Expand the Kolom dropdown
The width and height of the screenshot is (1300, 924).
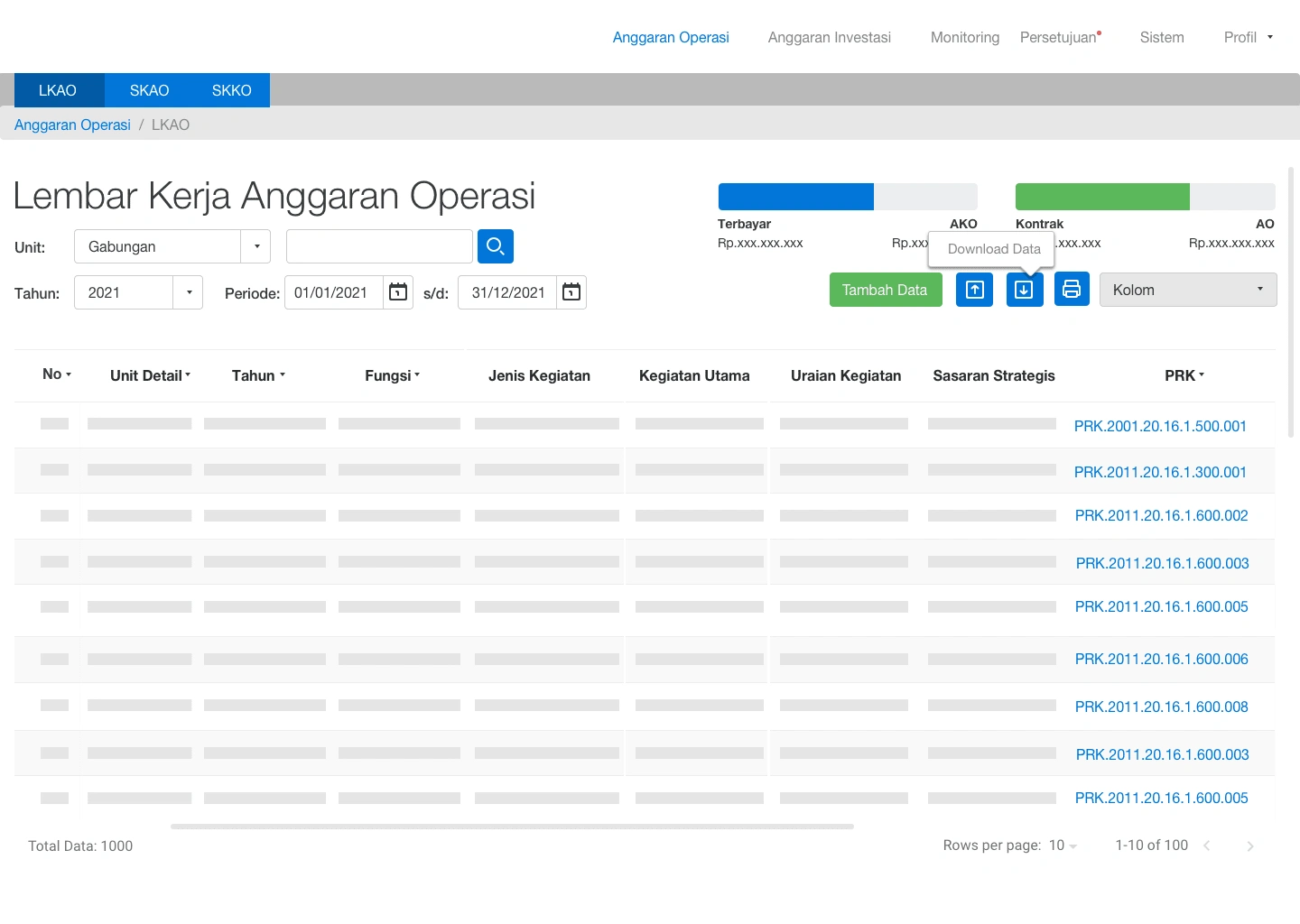[x=1188, y=290]
